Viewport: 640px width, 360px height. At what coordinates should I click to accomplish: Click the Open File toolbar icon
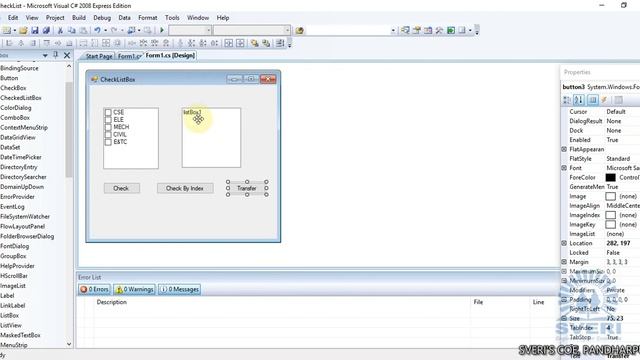23,30
